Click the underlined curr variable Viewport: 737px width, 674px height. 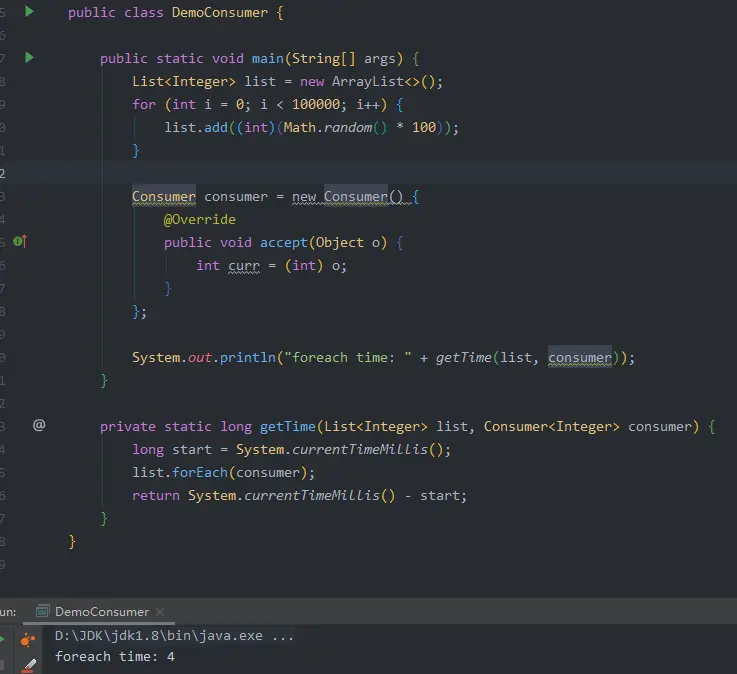[x=244, y=266]
